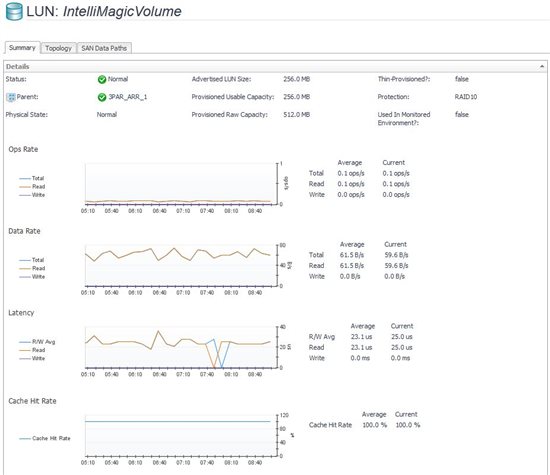Open the 3PAR_ARR_1 parent link
Viewport: 550px width, 475px height.
(x=128, y=97)
